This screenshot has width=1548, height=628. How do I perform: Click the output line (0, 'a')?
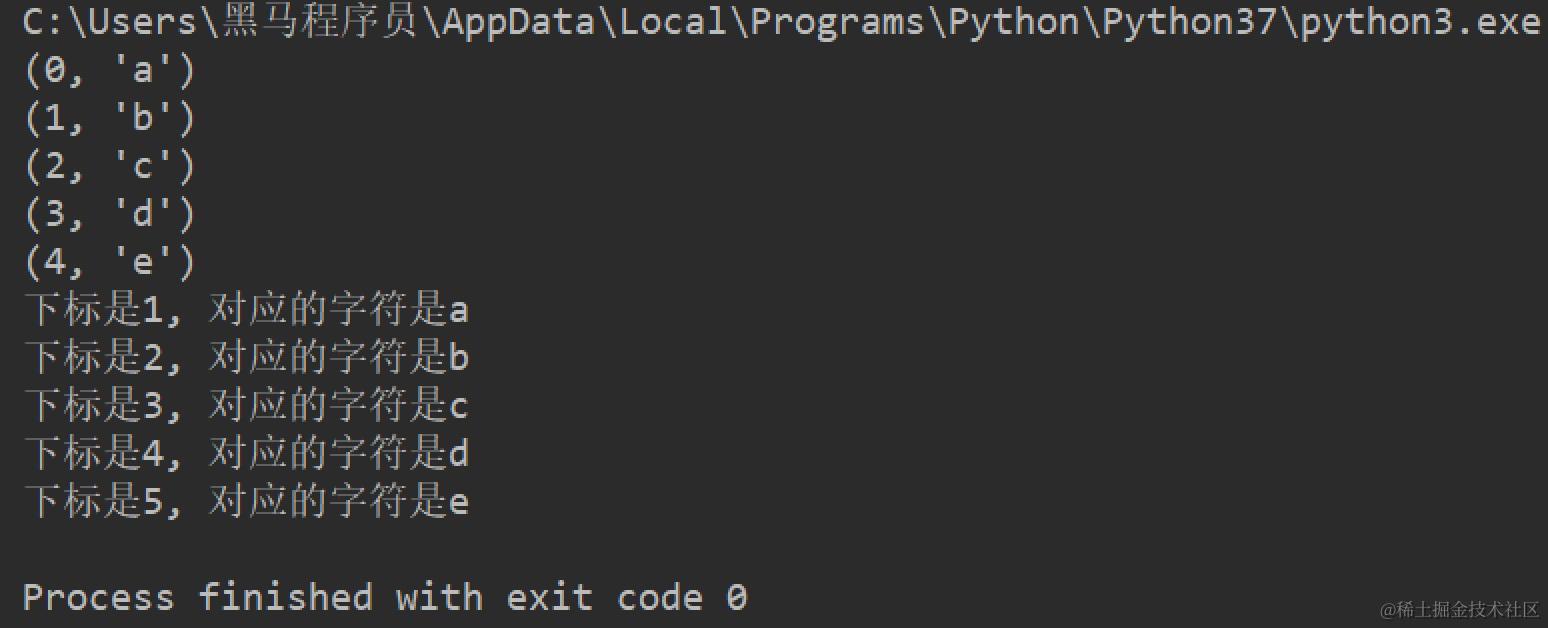coord(110,71)
